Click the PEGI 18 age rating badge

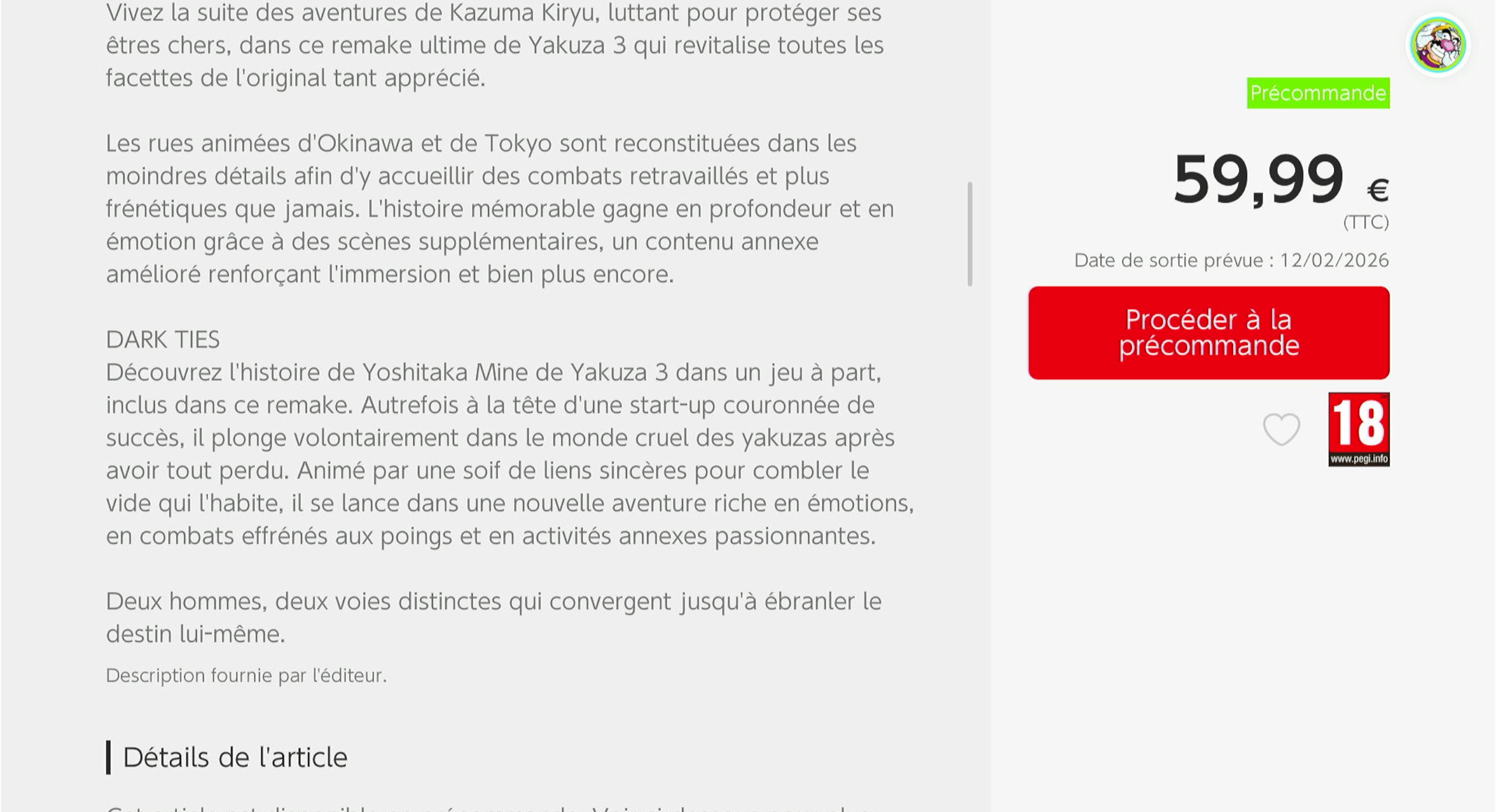pos(1359,429)
